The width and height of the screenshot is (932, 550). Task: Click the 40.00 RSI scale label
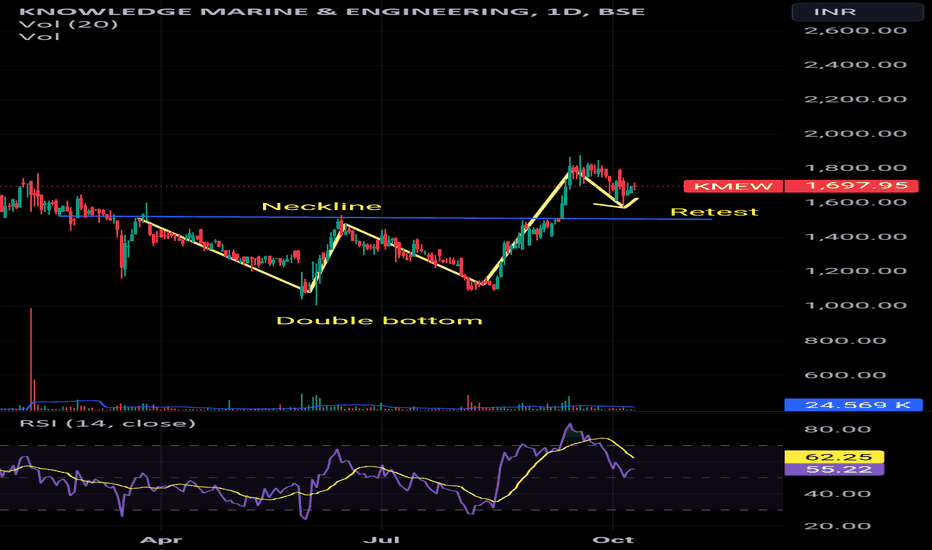coord(837,494)
